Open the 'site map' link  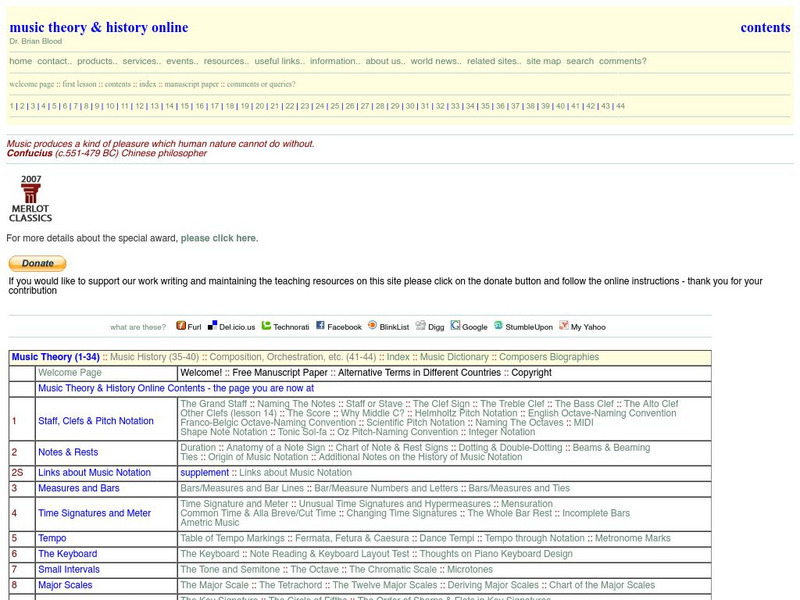point(543,61)
